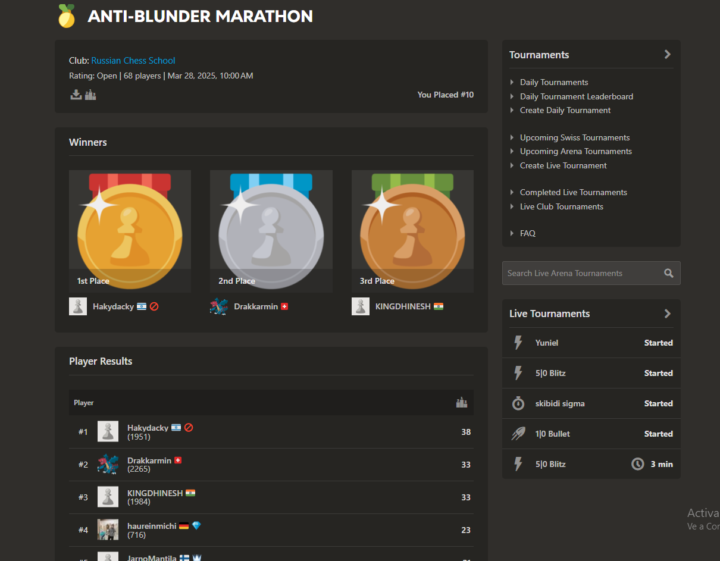Expand the Live Tournaments panel chevron
This screenshot has height=561, width=720.
667,314
